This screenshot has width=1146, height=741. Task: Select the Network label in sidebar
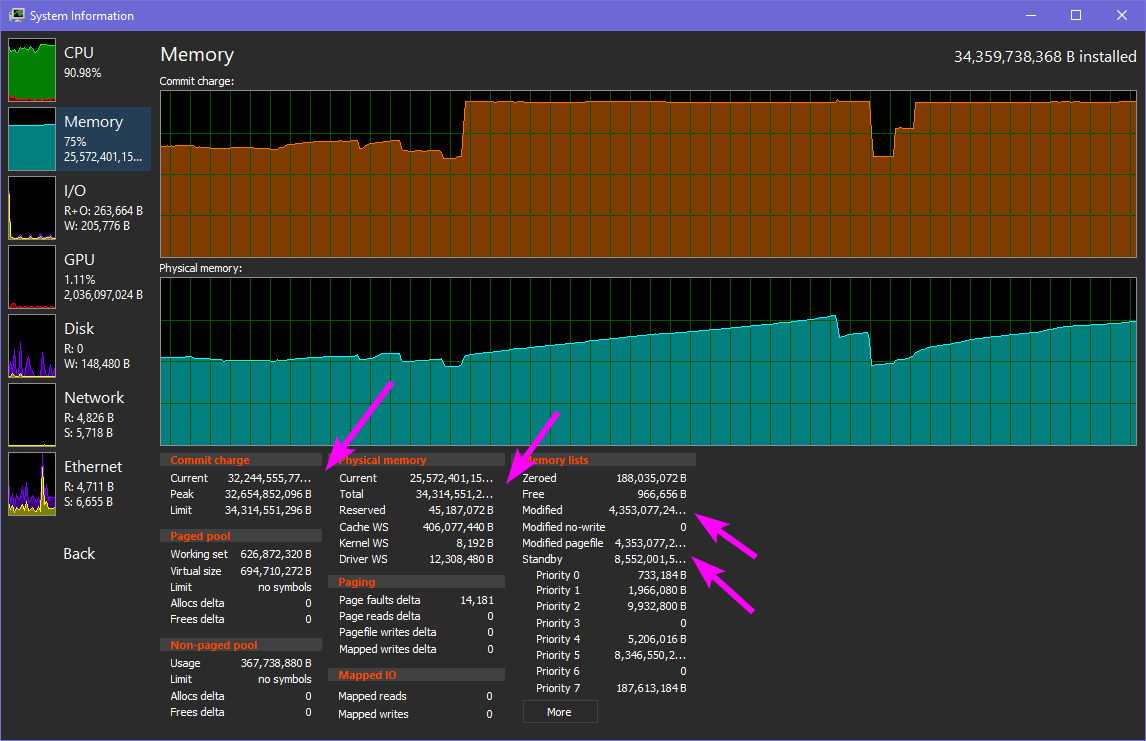(x=94, y=398)
